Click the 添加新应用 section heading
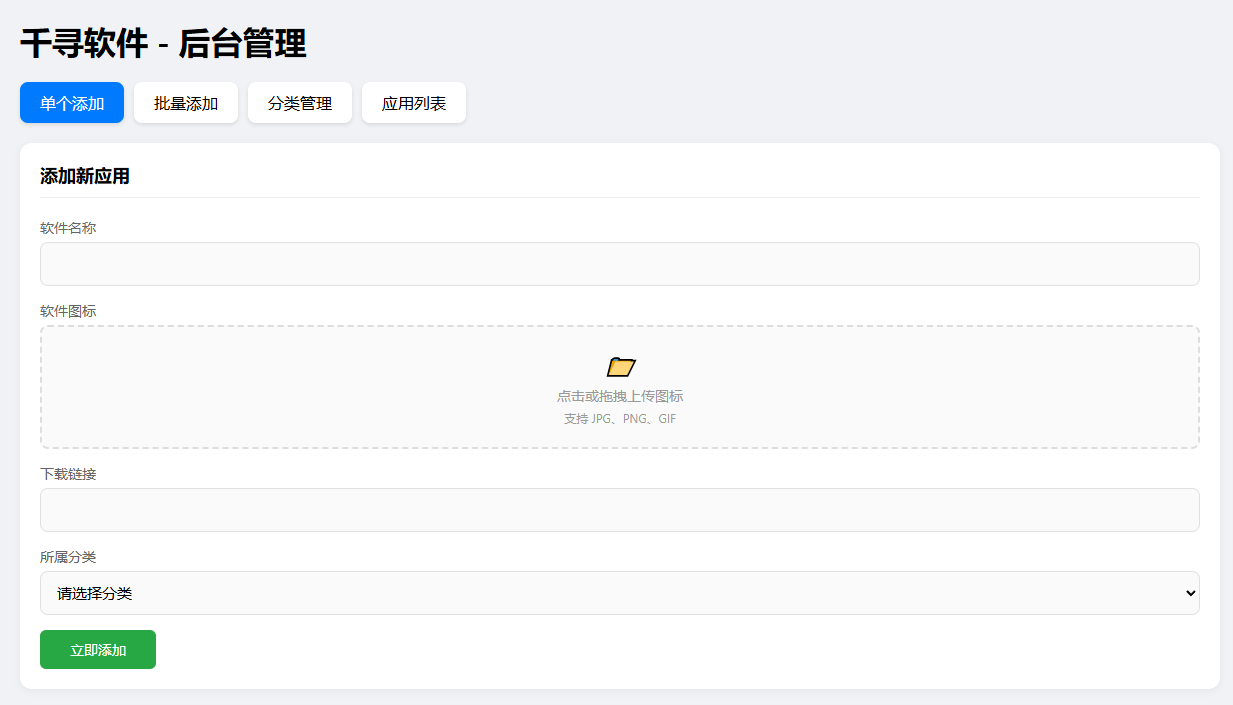The image size is (1233, 705). [85, 177]
